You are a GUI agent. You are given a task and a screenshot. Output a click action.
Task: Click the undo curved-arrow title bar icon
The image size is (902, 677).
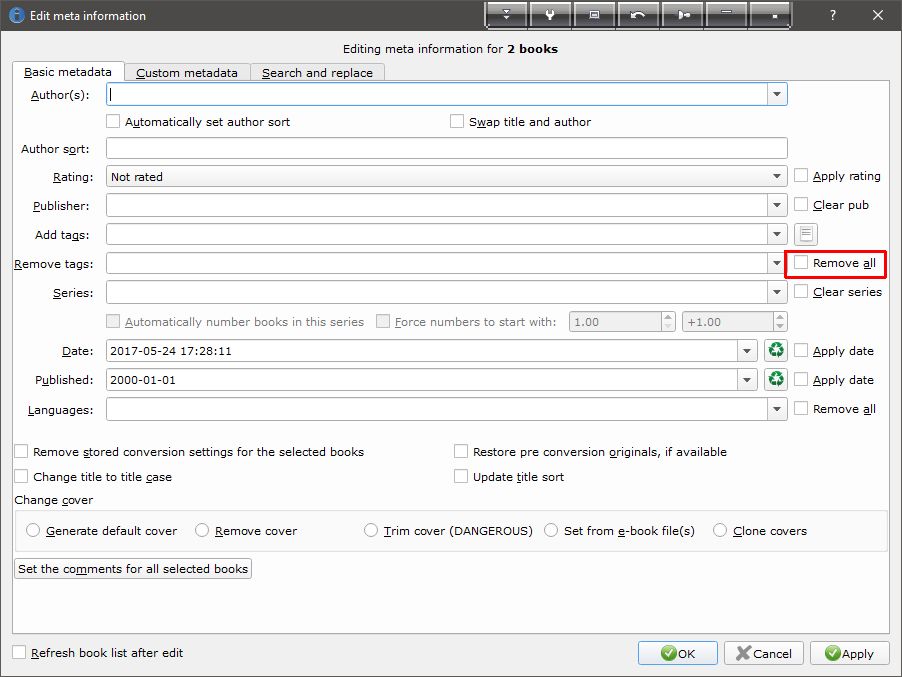(x=638, y=15)
